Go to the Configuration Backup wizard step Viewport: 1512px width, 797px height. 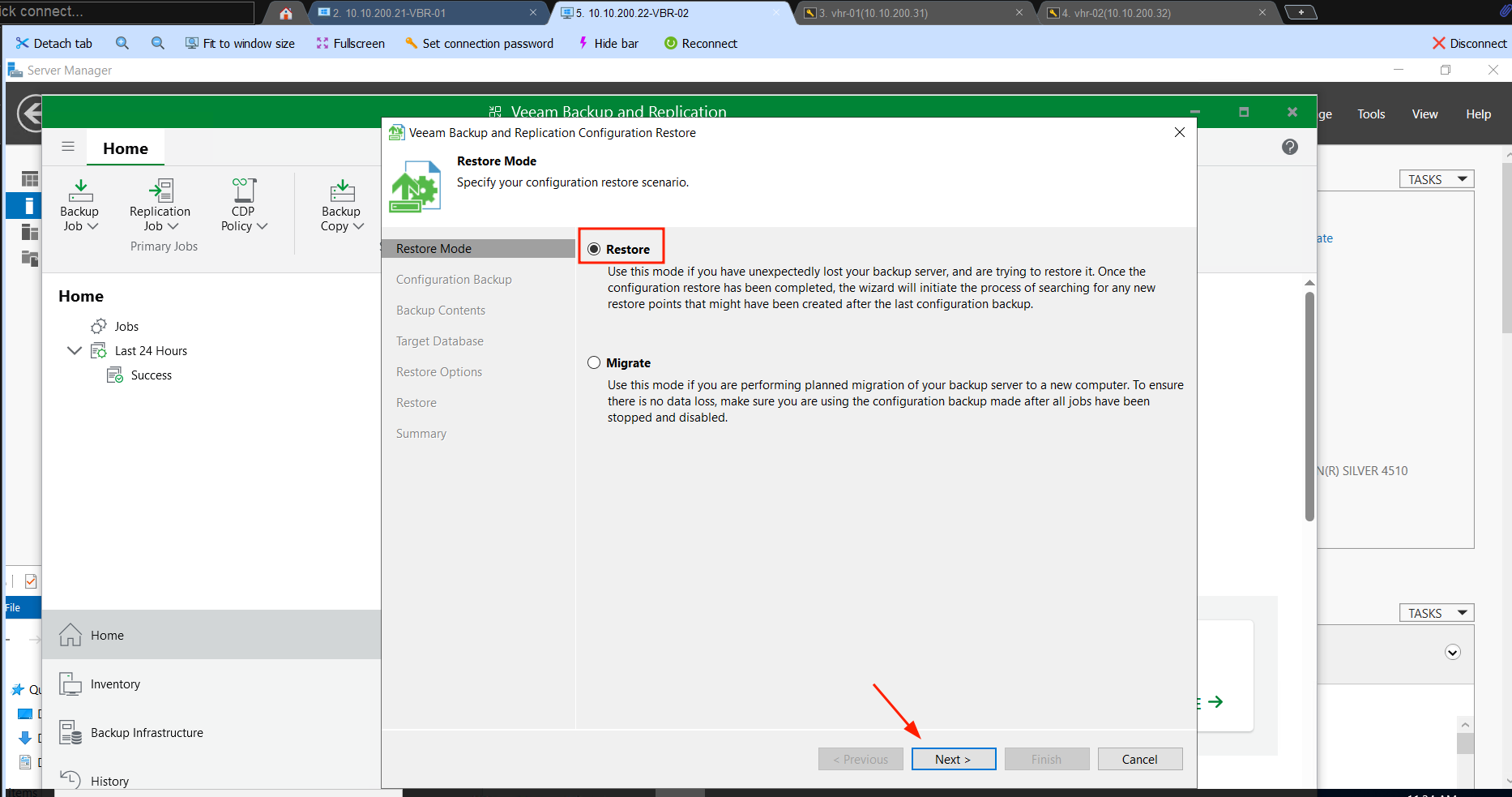pyautogui.click(x=454, y=279)
